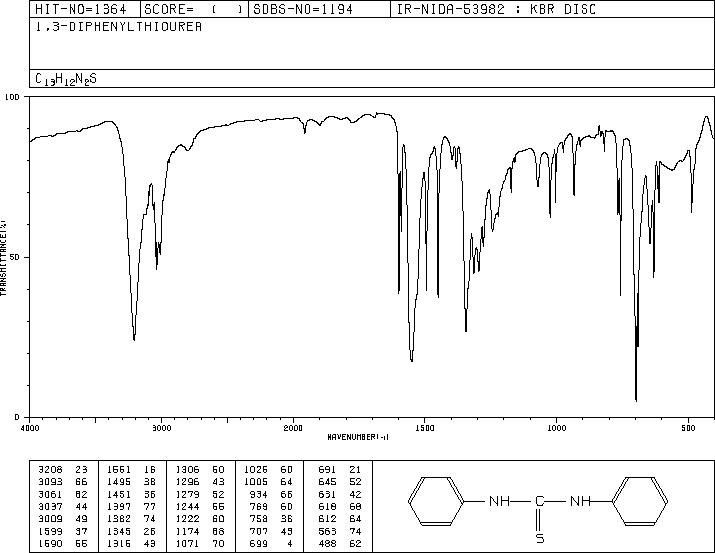The image size is (715, 553).
Task: Click the 500 x-axis tick label
Action: click(x=689, y=428)
